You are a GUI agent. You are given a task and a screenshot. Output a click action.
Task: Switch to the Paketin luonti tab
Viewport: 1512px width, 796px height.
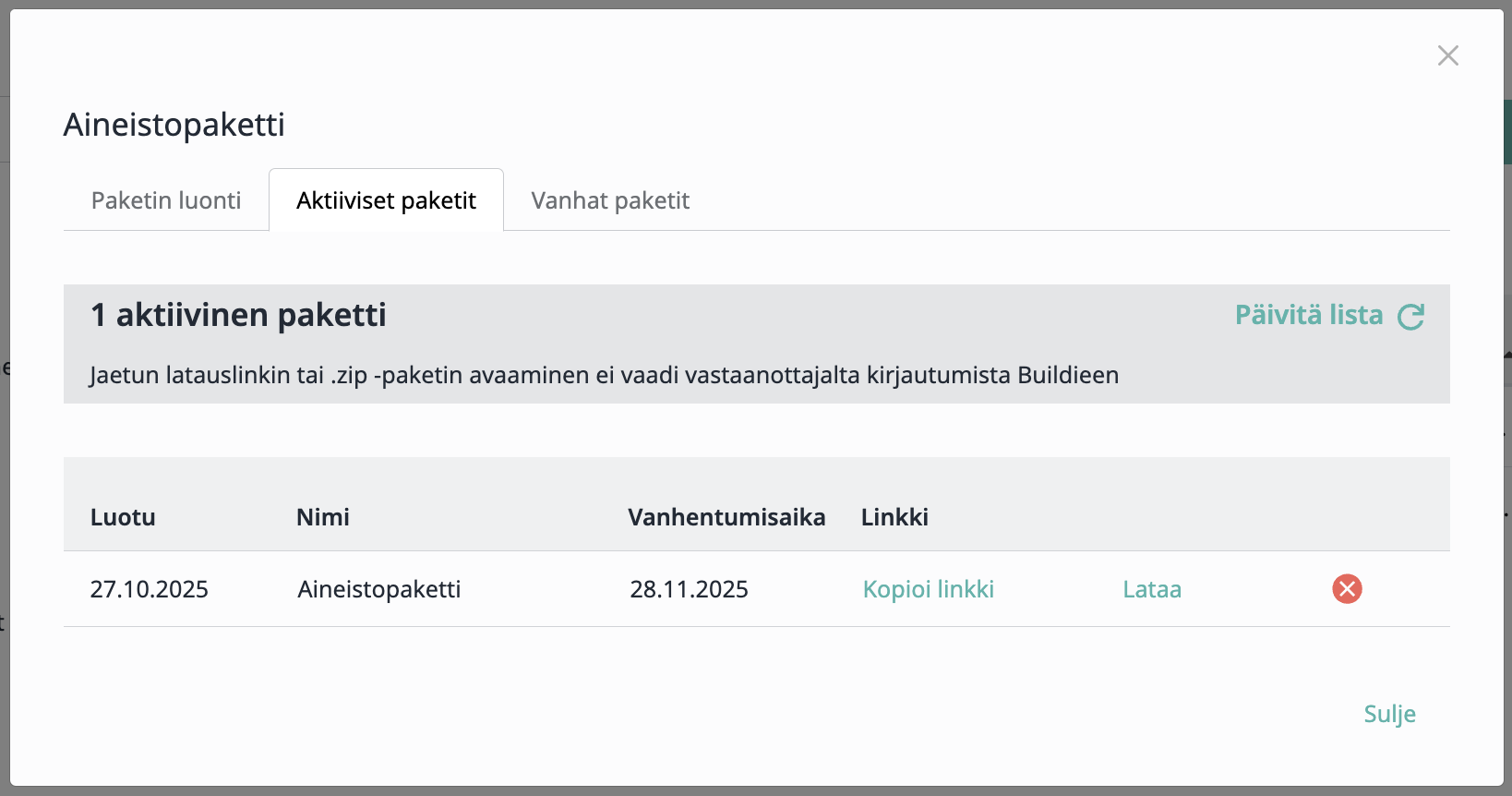point(166,200)
